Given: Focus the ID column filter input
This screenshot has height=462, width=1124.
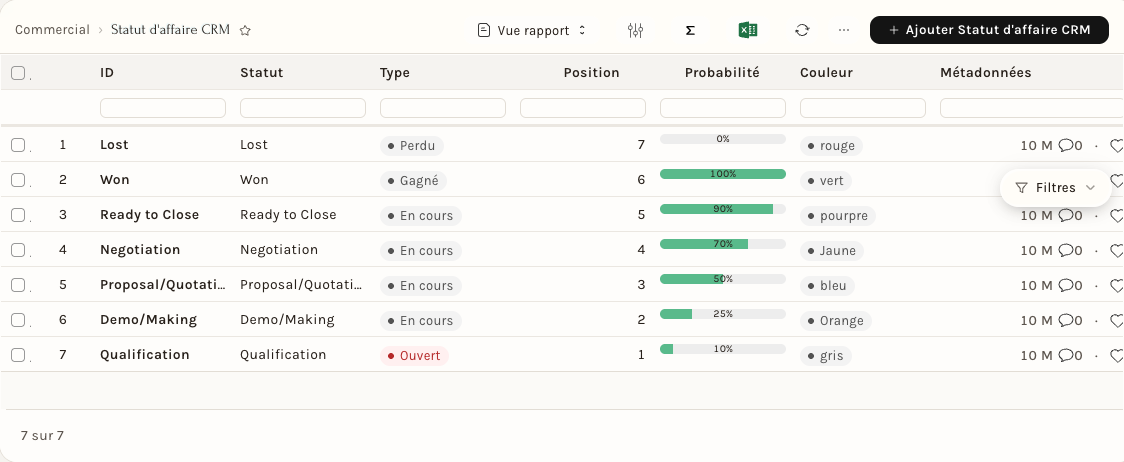Looking at the screenshot, I should coord(163,108).
